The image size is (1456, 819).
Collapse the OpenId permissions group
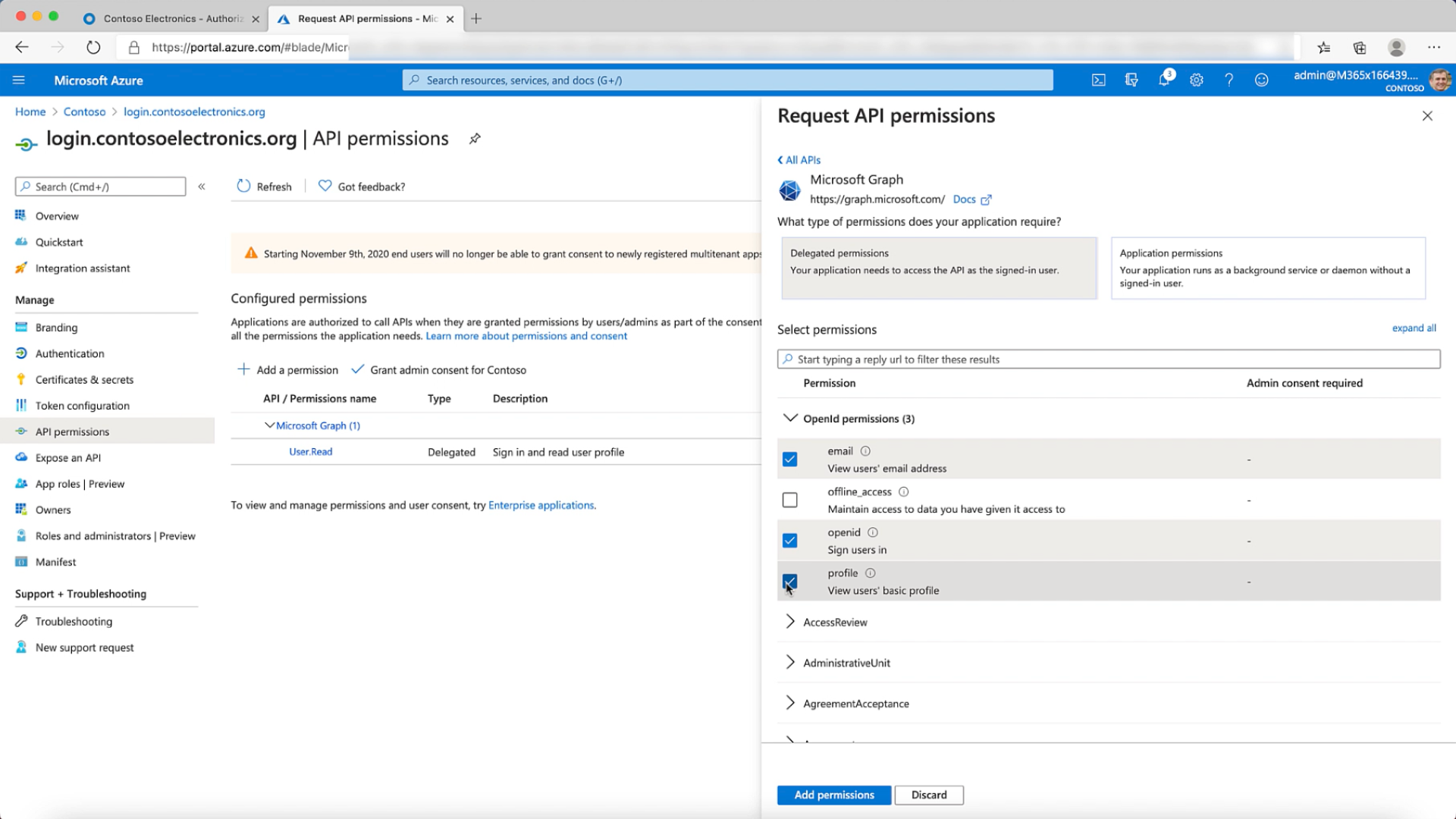pyautogui.click(x=790, y=419)
